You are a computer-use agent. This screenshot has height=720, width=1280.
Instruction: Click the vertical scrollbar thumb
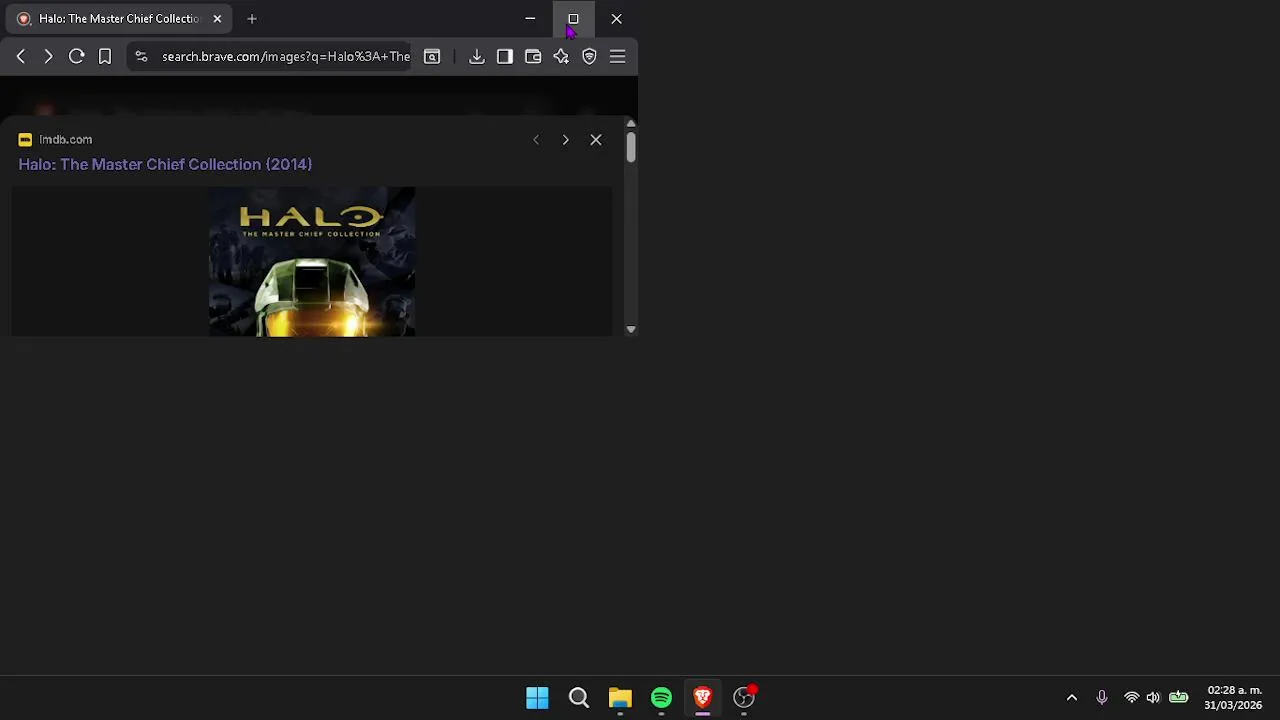coord(631,147)
